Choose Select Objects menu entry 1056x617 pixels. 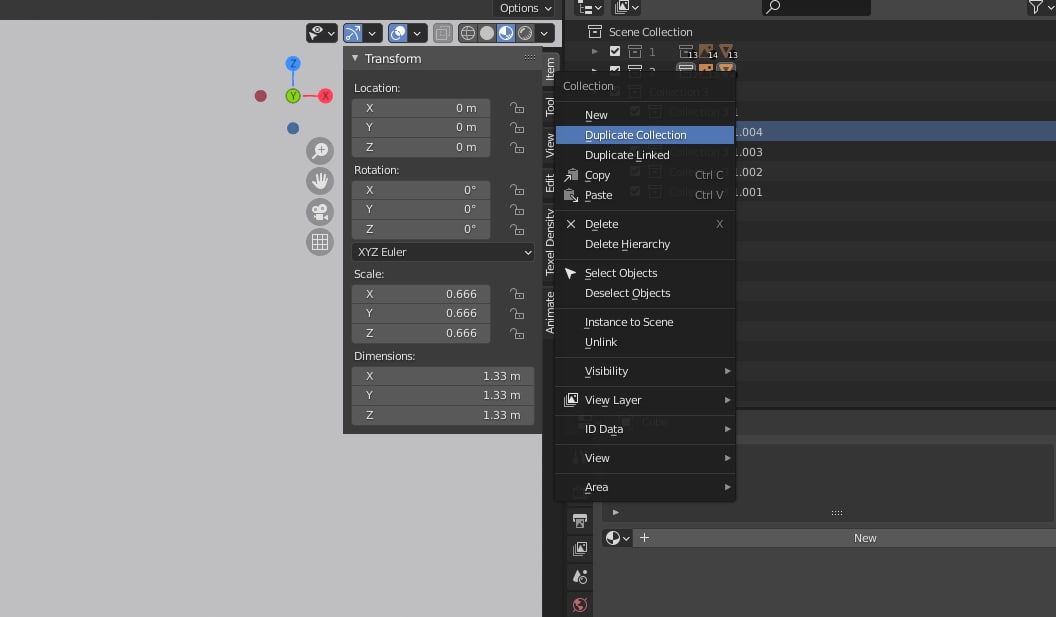645,273
